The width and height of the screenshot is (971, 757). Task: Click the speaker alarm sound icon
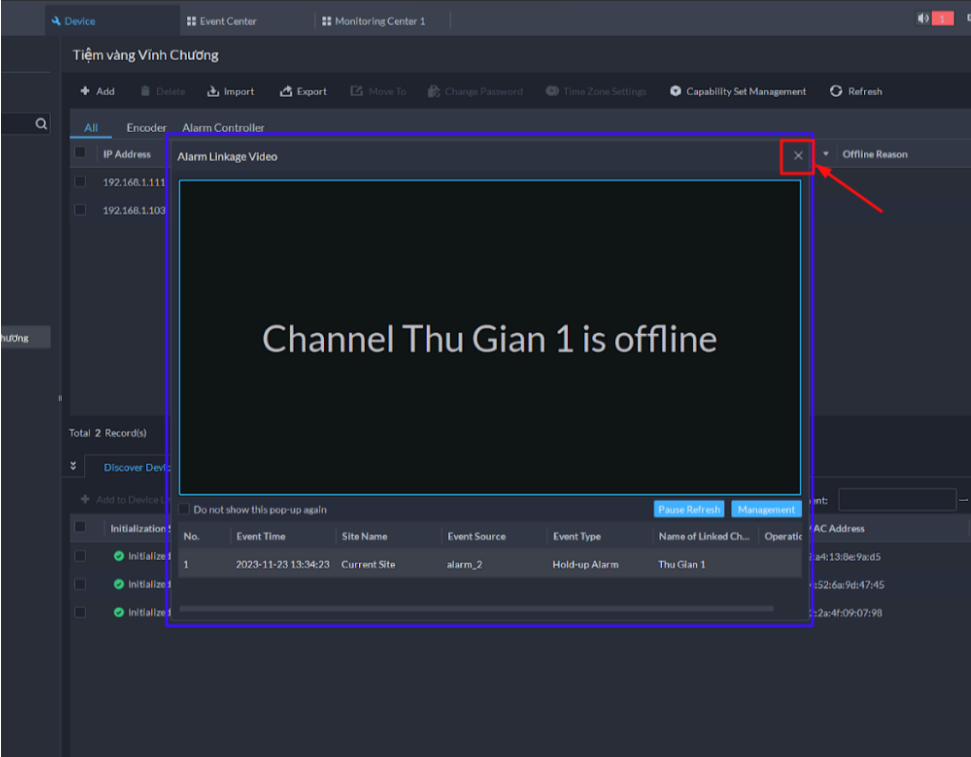[923, 19]
